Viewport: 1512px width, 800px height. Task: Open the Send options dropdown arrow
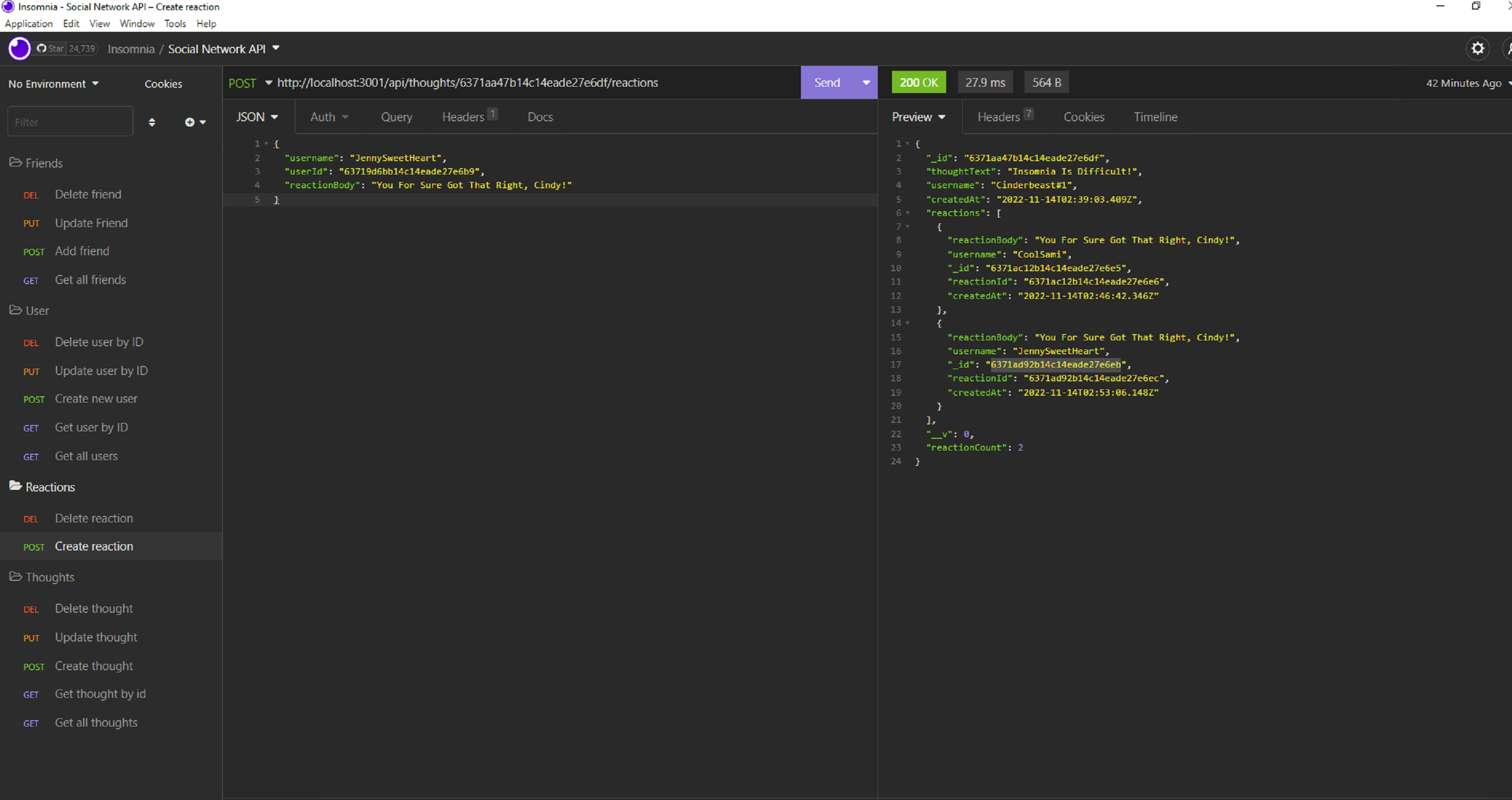pos(865,82)
